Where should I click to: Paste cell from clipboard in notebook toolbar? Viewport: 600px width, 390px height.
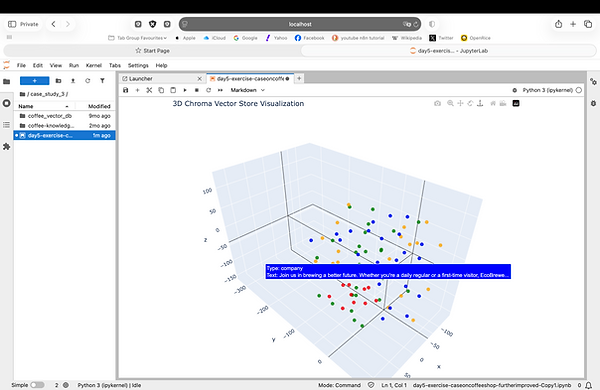pos(173,90)
